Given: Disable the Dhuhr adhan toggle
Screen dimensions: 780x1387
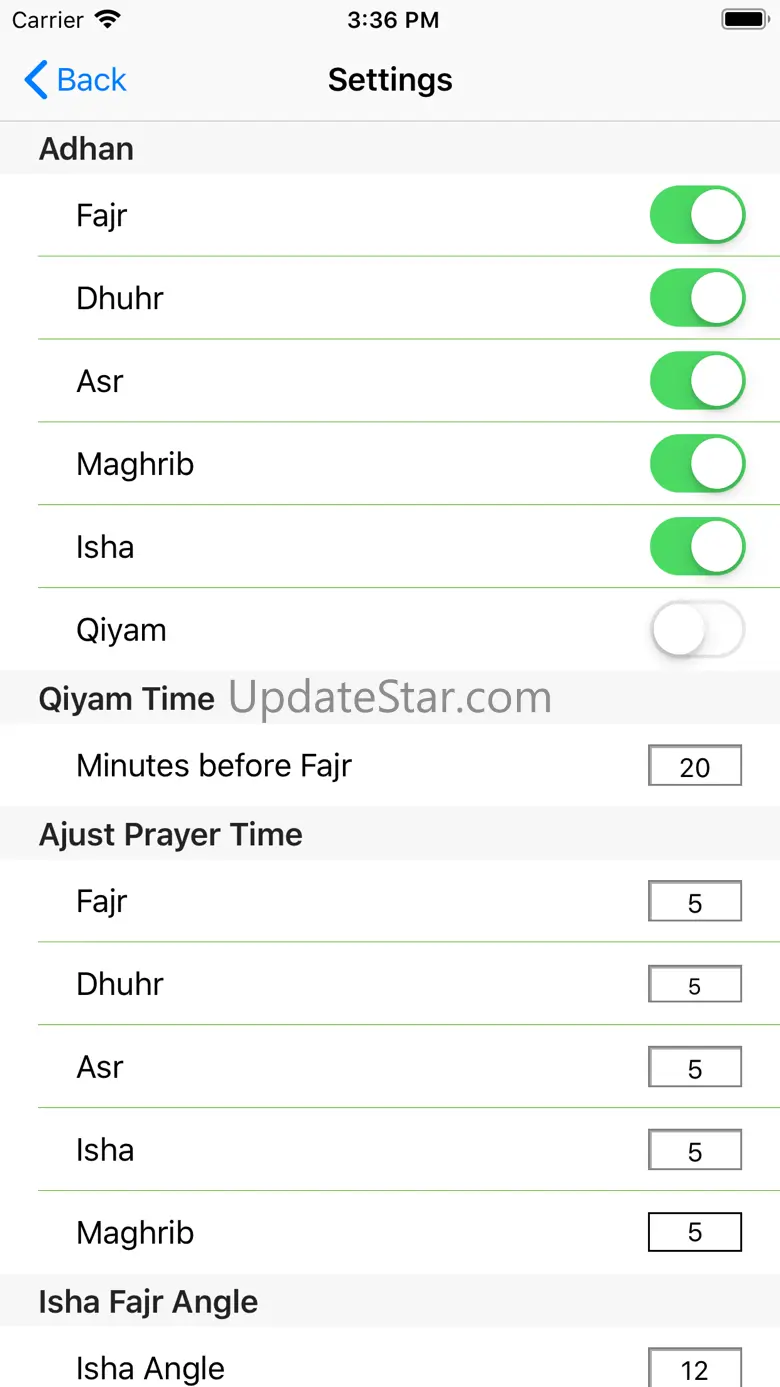Looking at the screenshot, I should 697,298.
